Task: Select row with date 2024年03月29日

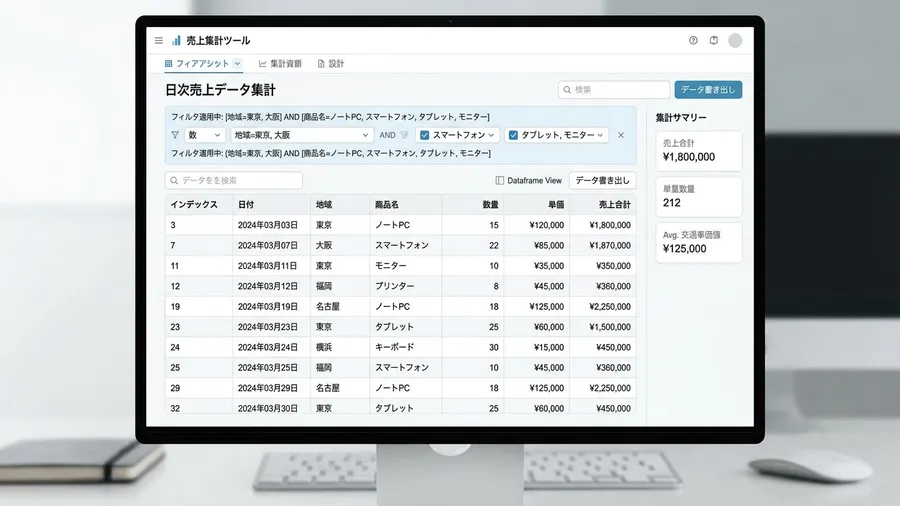Action: pyautogui.click(x=401, y=388)
